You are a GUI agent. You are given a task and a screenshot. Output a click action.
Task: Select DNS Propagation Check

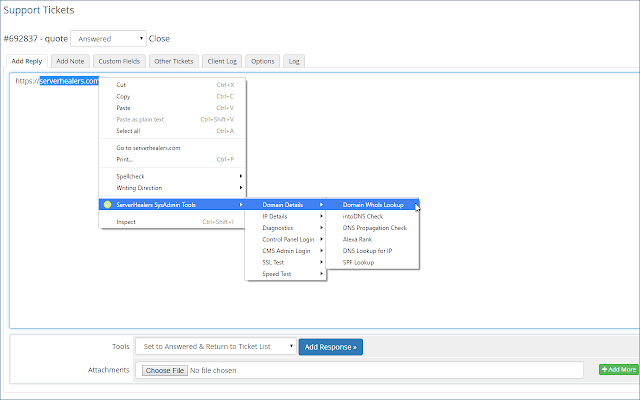(x=373, y=228)
